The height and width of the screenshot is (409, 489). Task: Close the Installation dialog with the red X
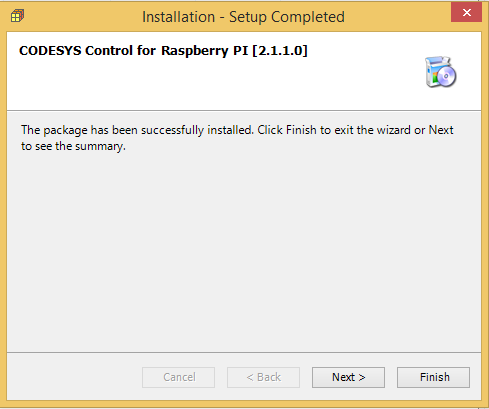tap(466, 13)
